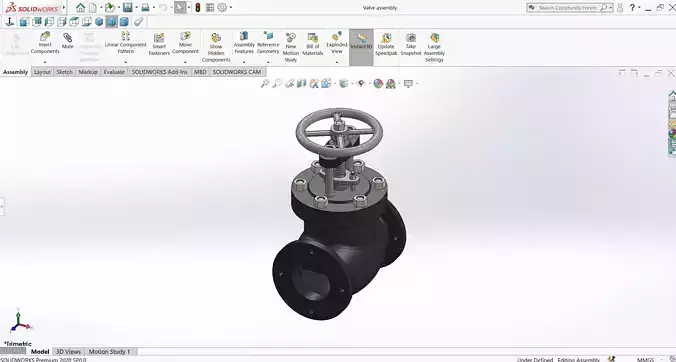
Task: Choose Linear Component Pattern
Action: pos(125,43)
